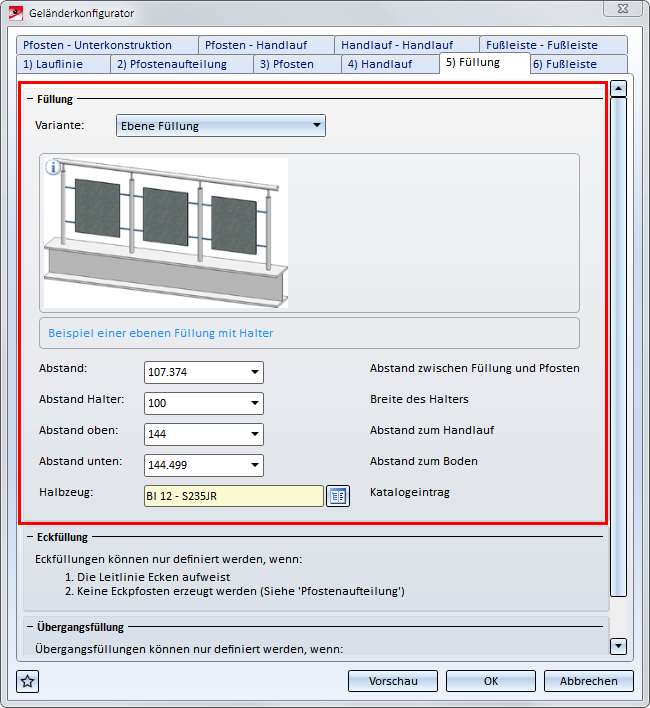The image size is (650, 708).
Task: Open the 4) Handlauf tab
Action: point(390,64)
